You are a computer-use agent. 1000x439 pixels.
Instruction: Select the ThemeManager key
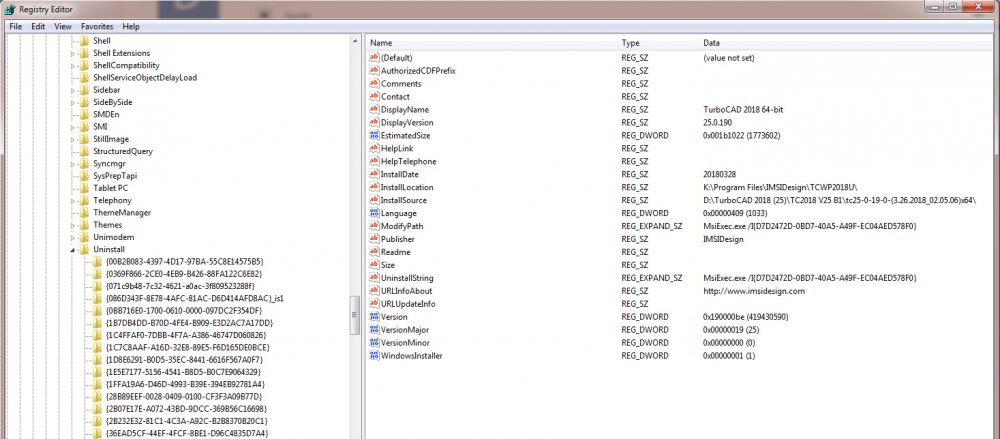[x=122, y=212]
